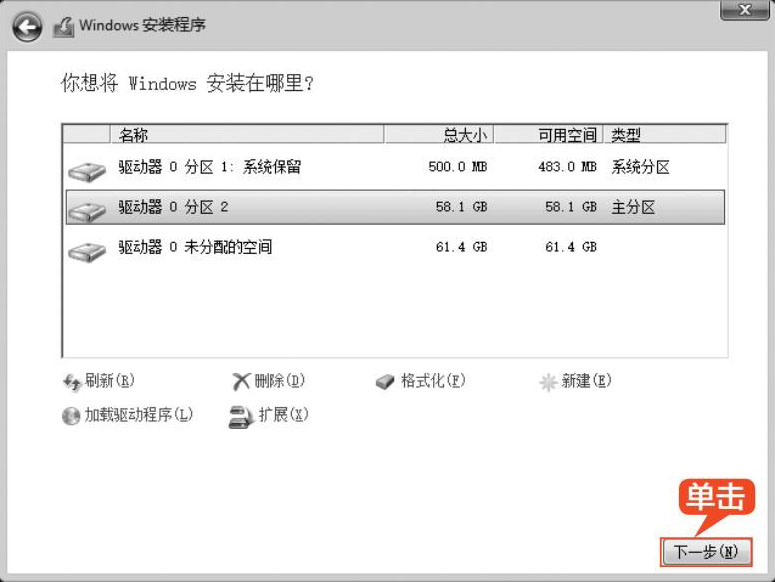Select row 驱动器 0 分区 2
Image resolution: width=775 pixels, height=582 pixels.
click(395, 207)
